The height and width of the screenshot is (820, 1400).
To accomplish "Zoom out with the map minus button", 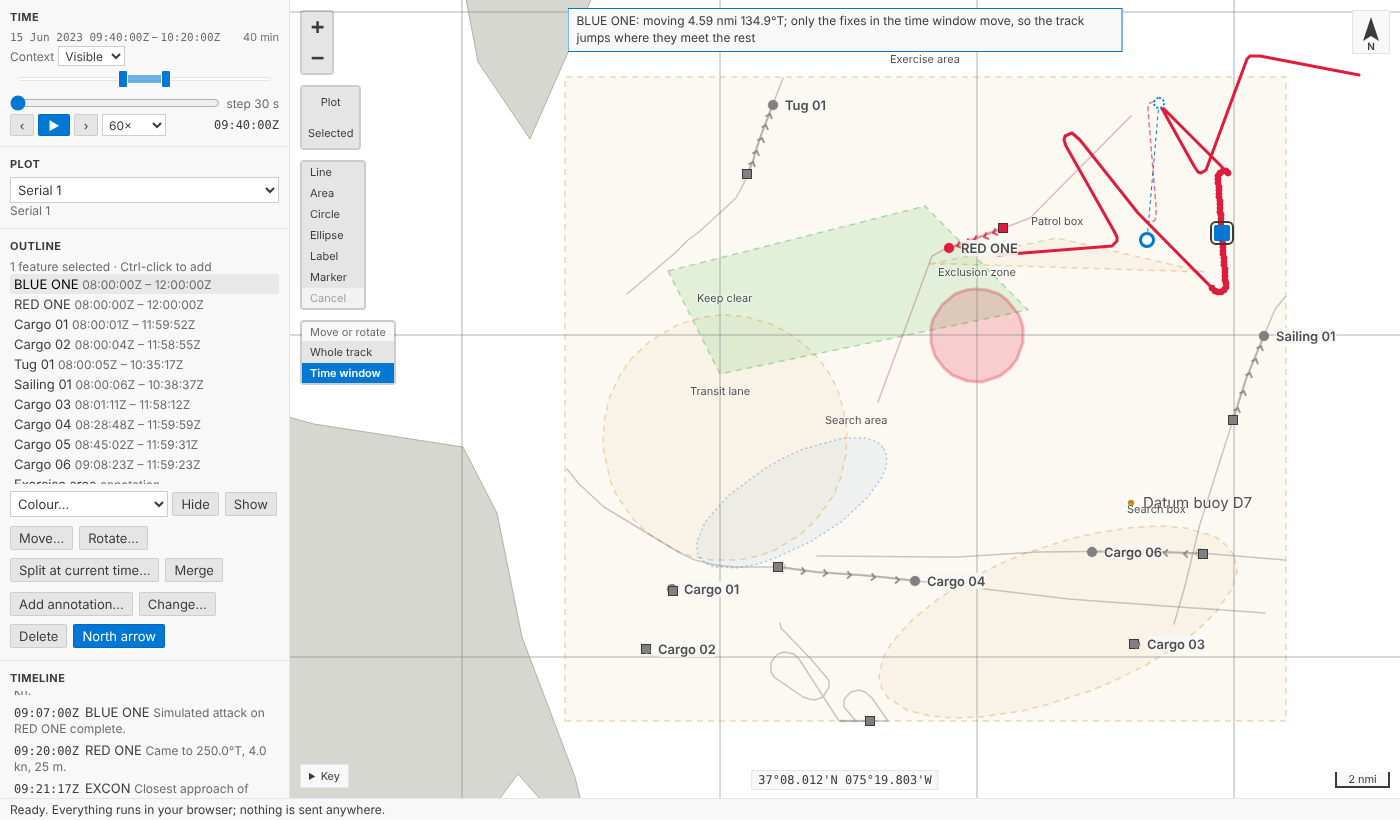I will (317, 58).
